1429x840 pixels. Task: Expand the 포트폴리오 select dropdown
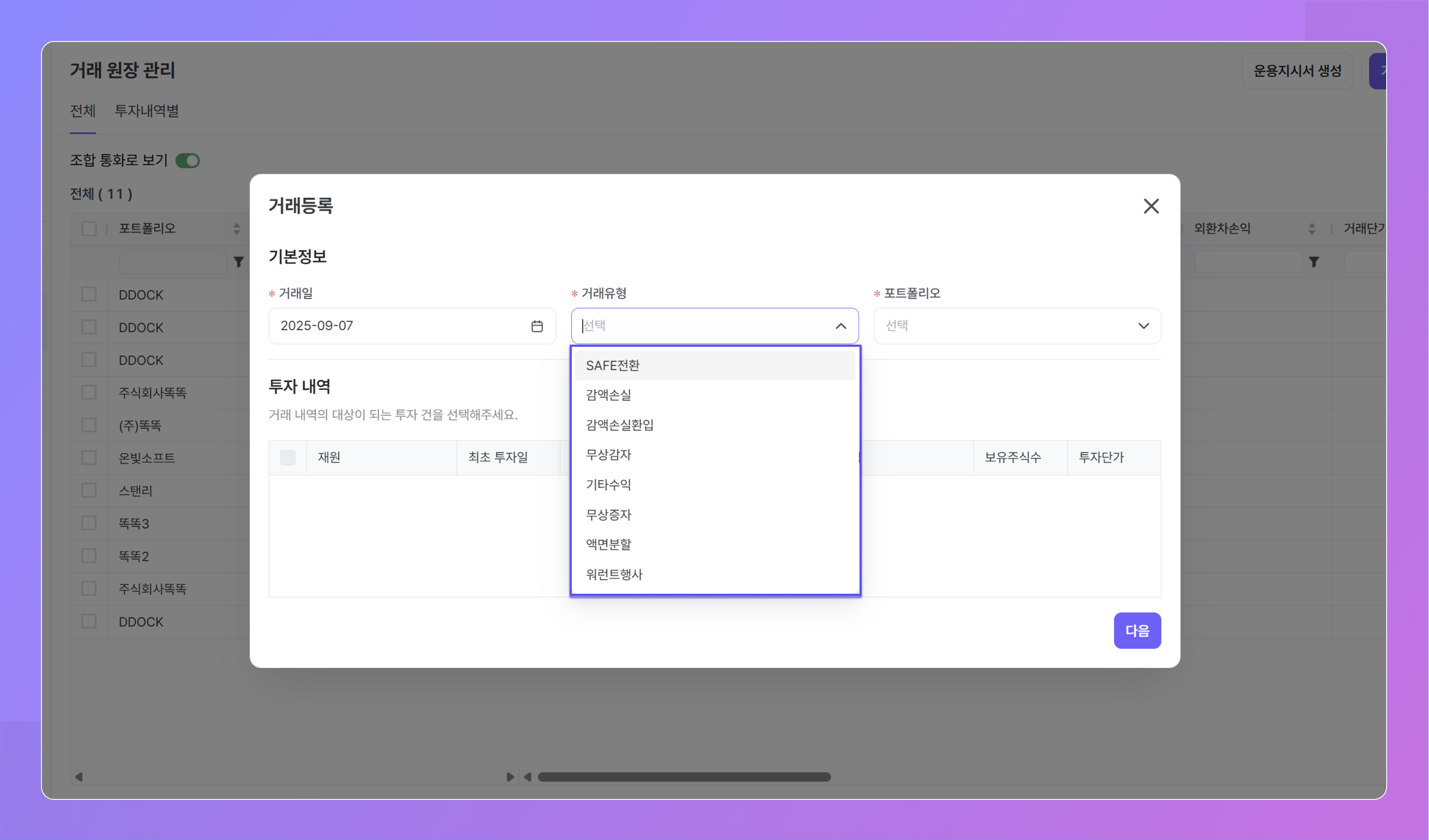click(x=1017, y=326)
